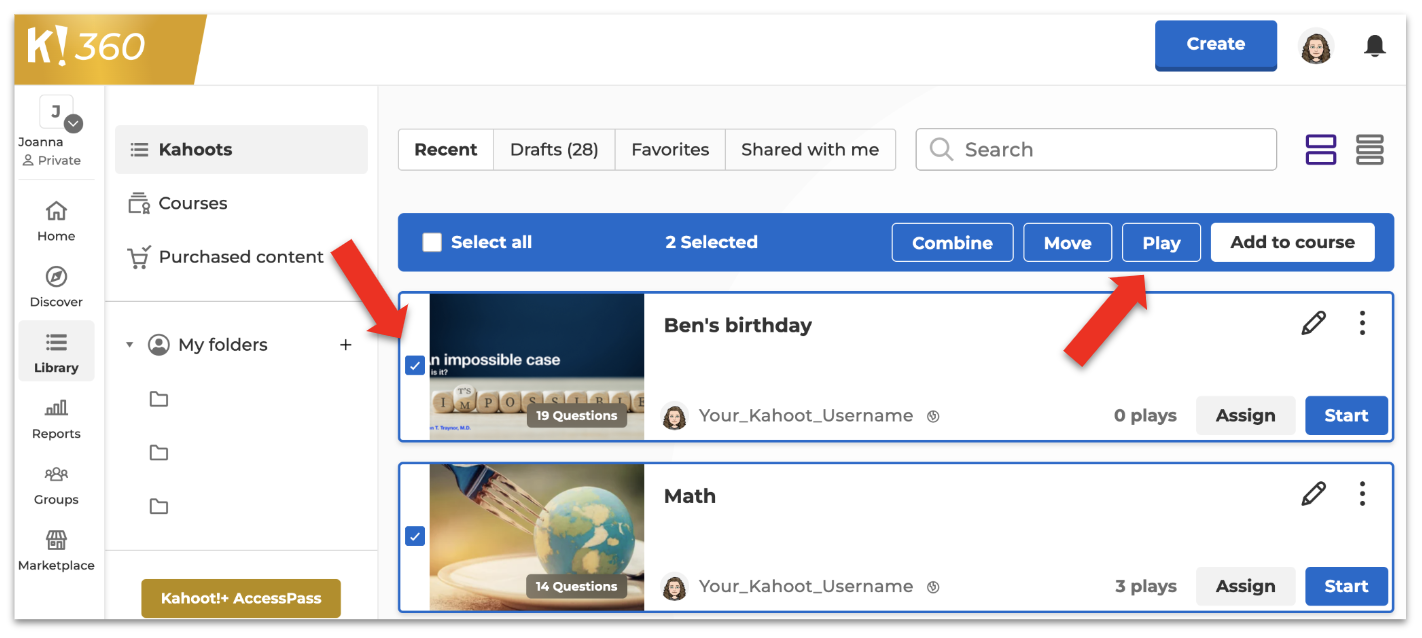Open Marketplace in left sidebar
The image size is (1422, 638).
56,551
